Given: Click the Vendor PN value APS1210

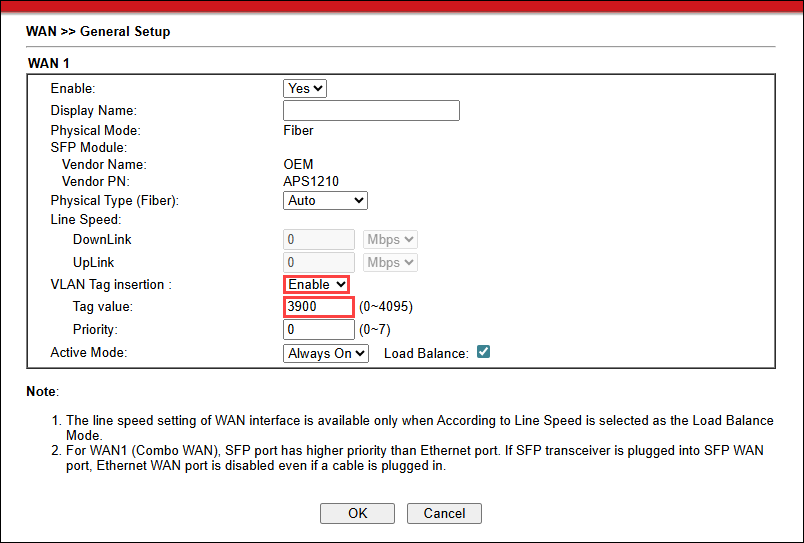Looking at the screenshot, I should click(x=311, y=181).
